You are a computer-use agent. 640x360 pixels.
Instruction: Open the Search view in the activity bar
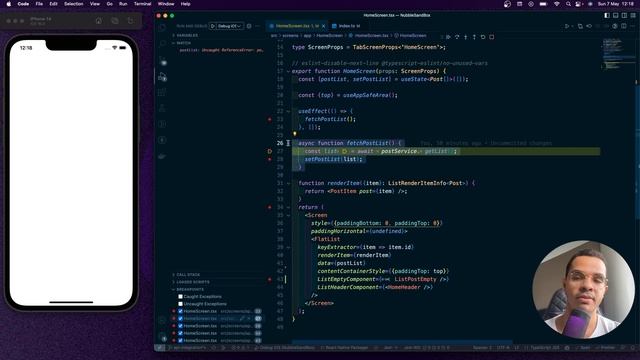162,43
